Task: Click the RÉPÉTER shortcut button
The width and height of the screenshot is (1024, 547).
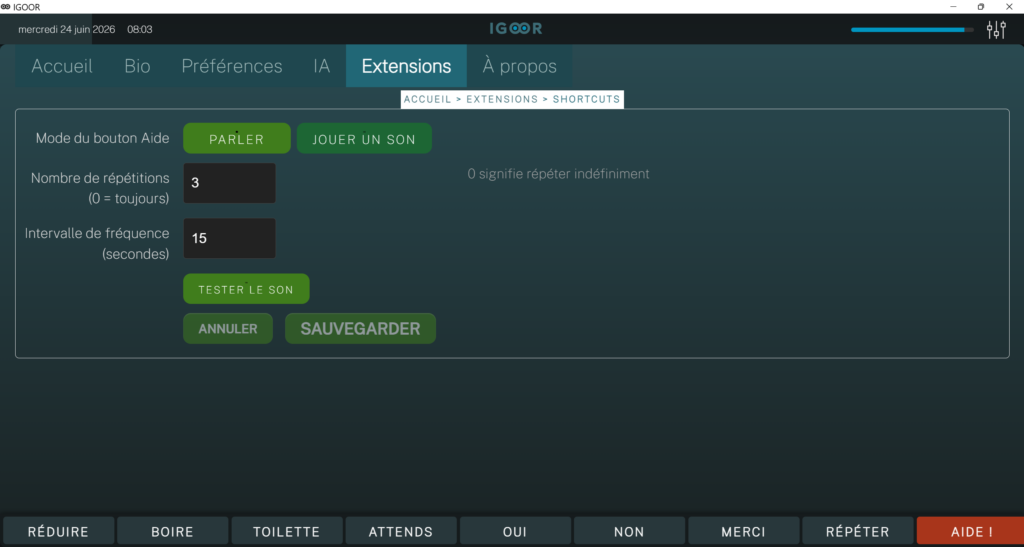Action: click(x=857, y=531)
